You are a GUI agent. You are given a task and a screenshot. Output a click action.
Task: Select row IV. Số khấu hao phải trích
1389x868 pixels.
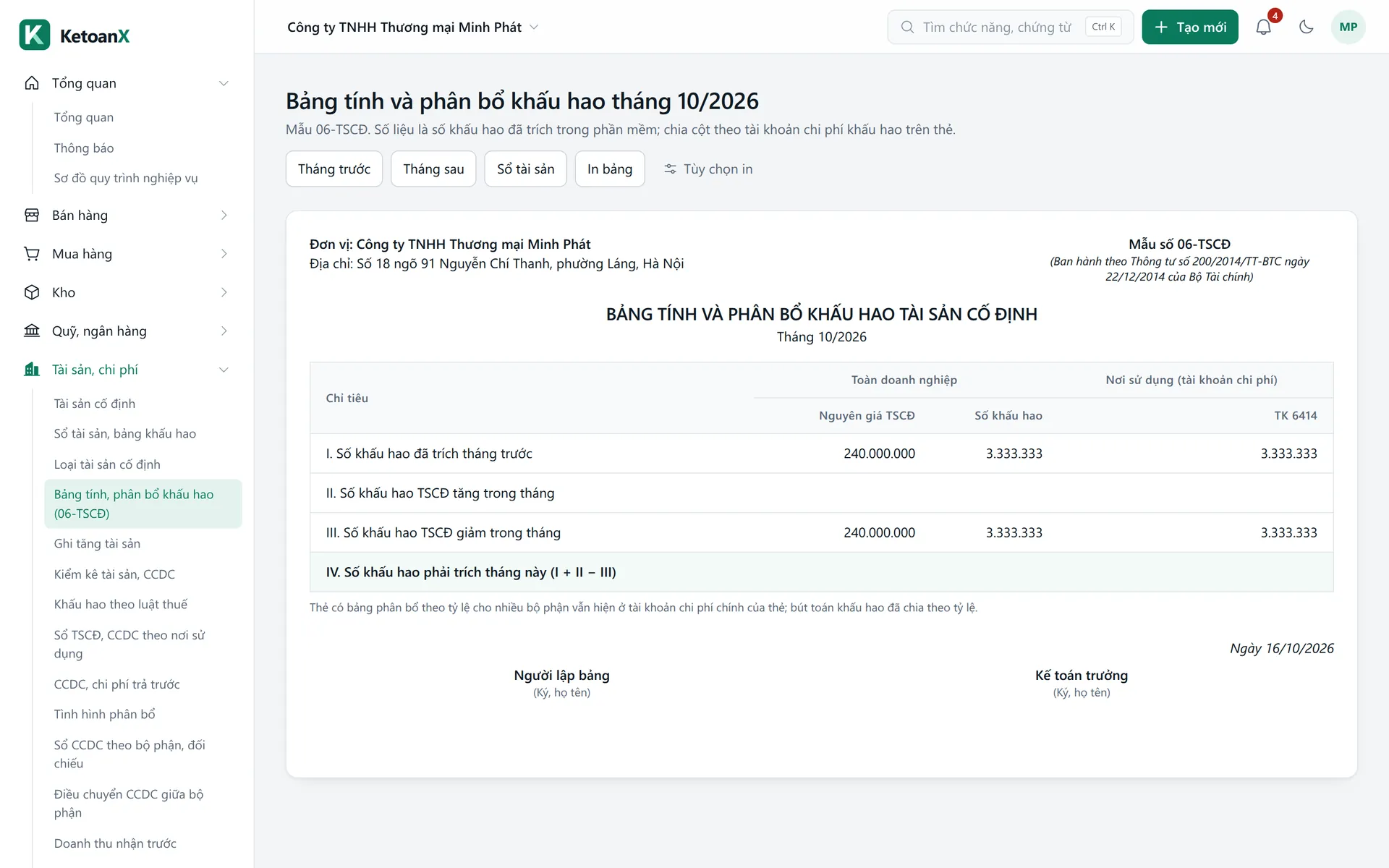click(x=822, y=572)
